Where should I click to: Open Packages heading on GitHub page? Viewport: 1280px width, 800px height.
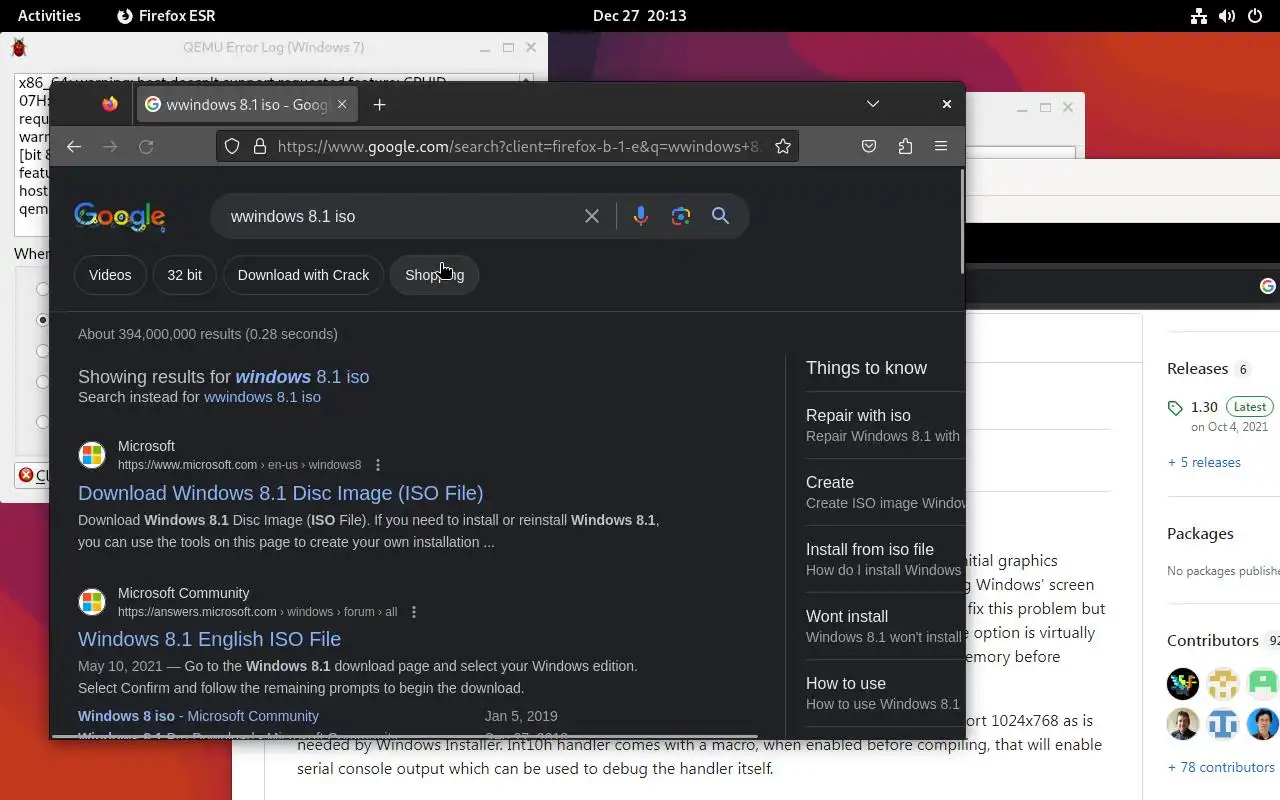(1200, 533)
